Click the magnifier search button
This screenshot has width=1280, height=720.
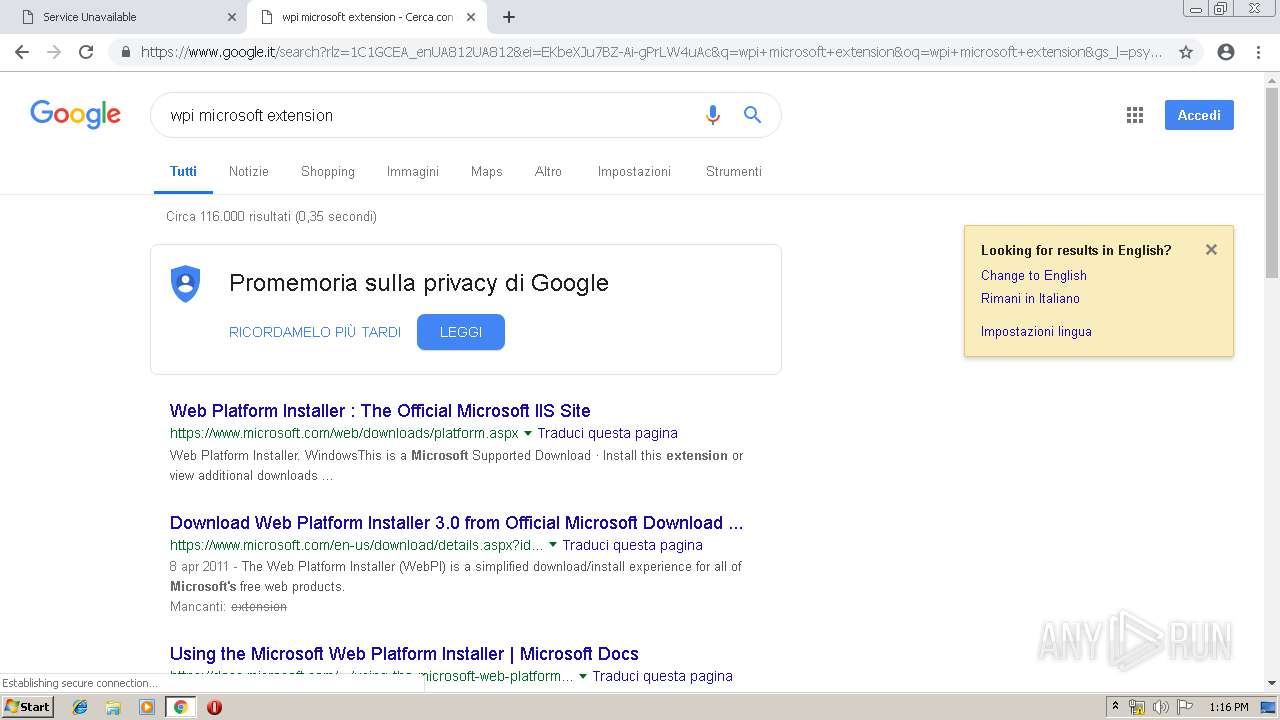[x=753, y=115]
